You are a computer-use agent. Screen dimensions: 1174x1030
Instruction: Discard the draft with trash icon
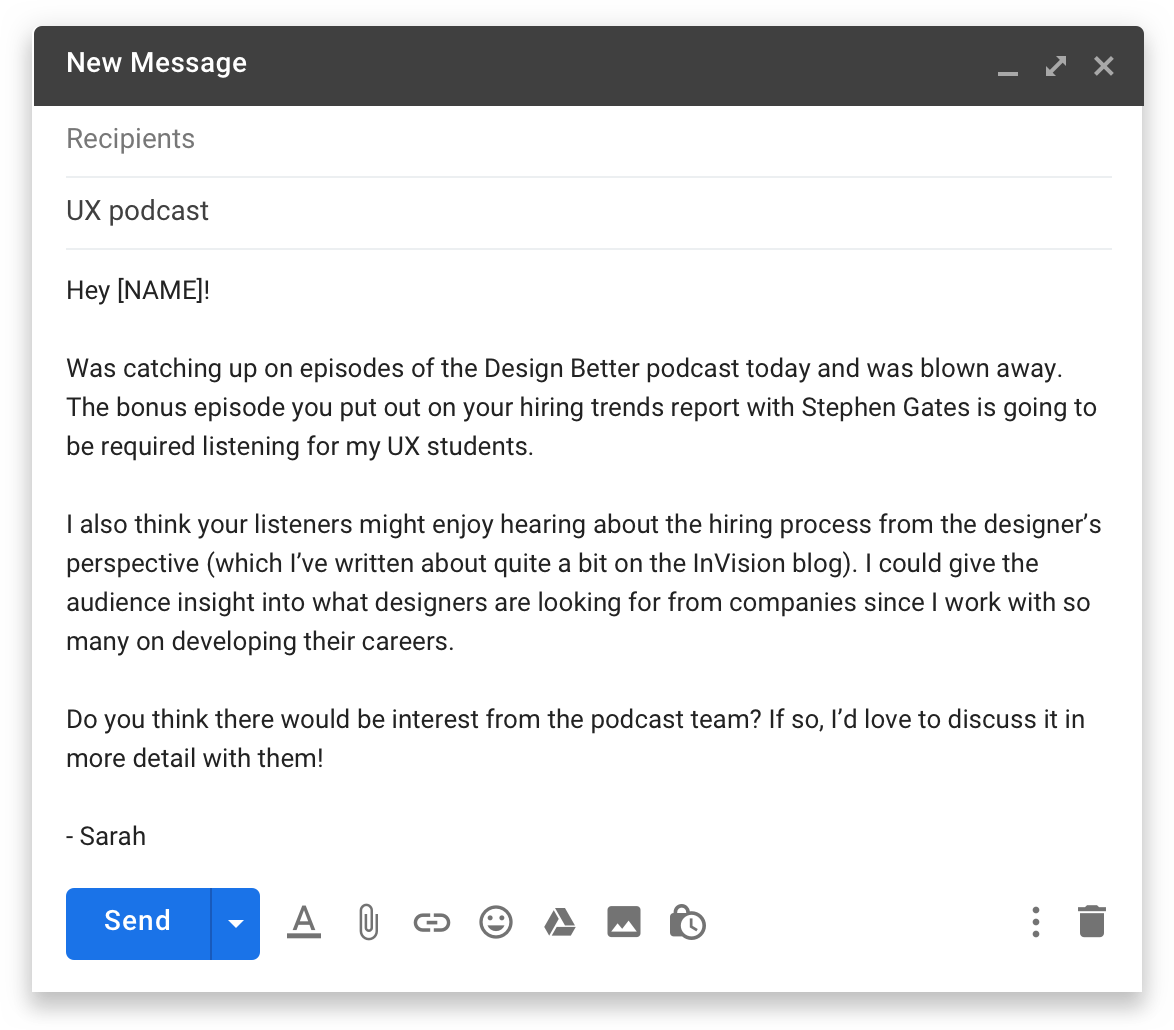tap(1092, 921)
